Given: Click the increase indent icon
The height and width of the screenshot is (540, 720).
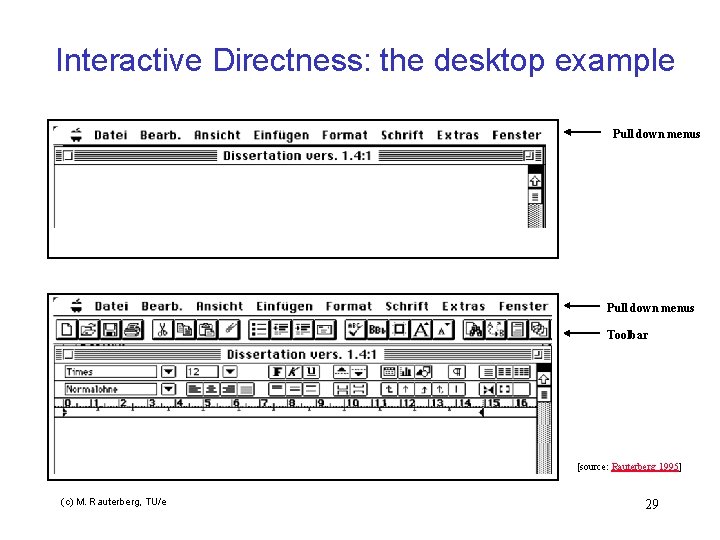Looking at the screenshot, I should pyautogui.click(x=303, y=329).
